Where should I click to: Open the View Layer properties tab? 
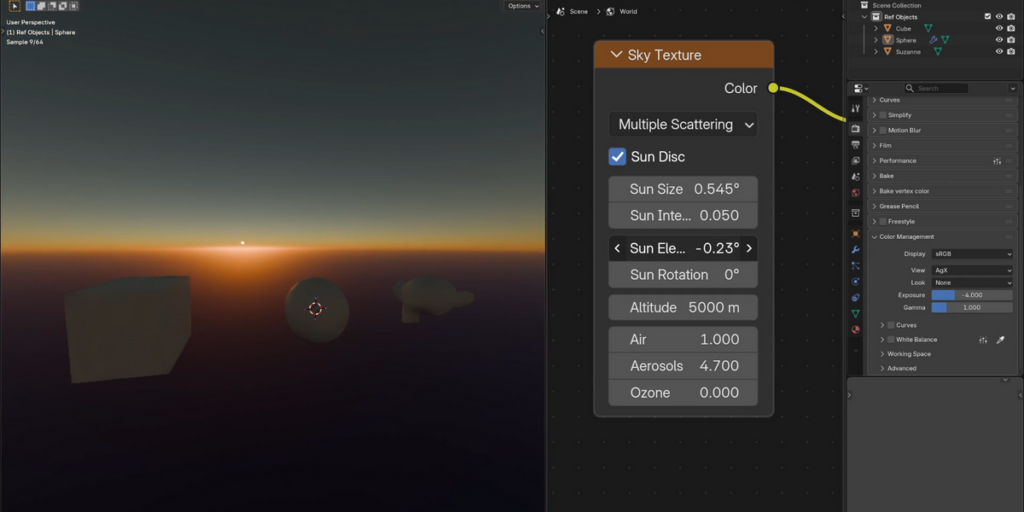pyautogui.click(x=856, y=161)
